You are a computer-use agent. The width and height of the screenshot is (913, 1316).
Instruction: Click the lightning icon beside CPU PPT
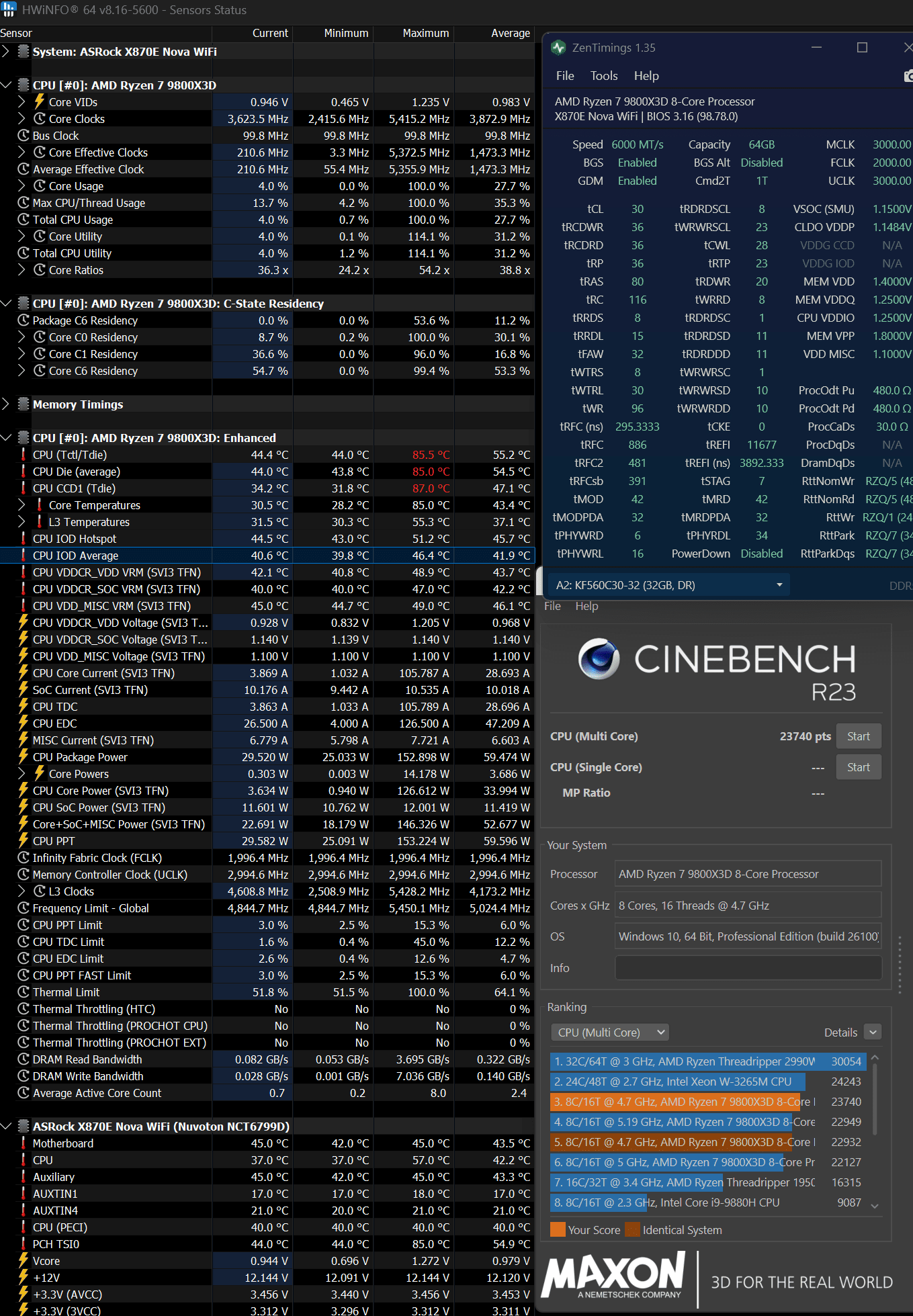tap(24, 840)
